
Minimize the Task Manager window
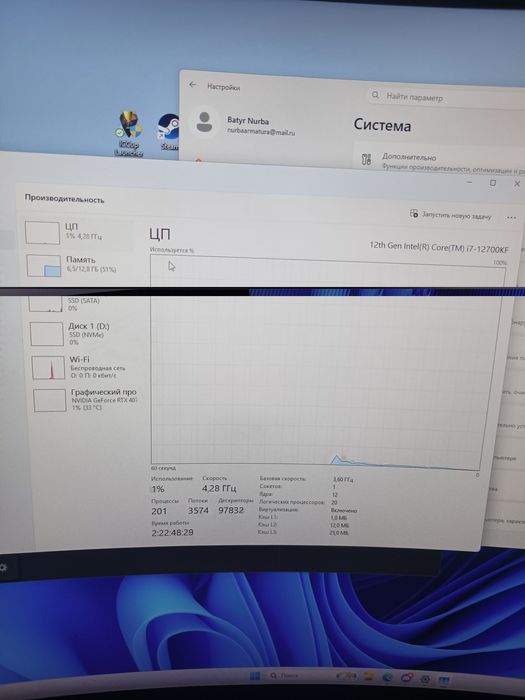[470, 182]
